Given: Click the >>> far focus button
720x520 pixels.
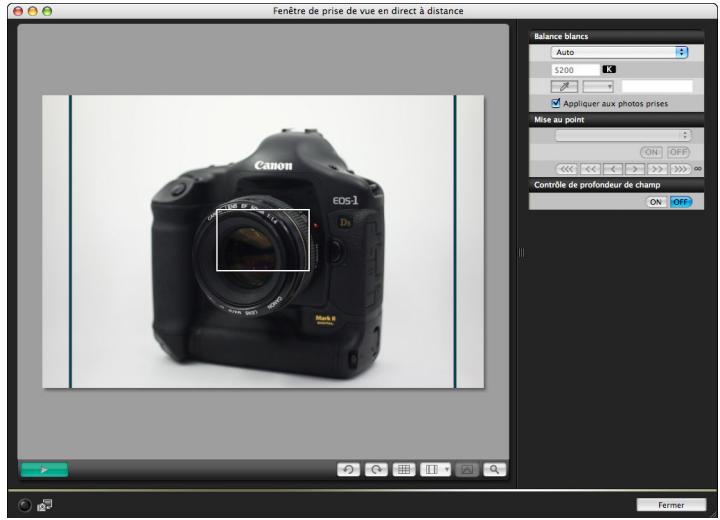Looking at the screenshot, I should point(680,169).
